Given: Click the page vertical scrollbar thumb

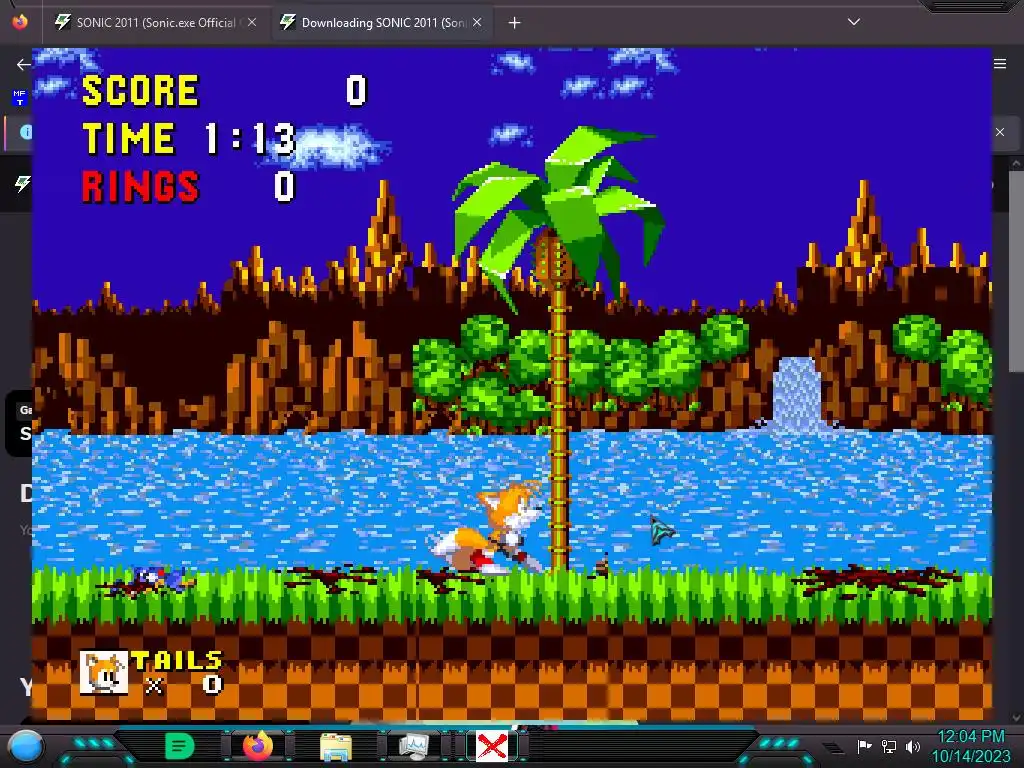Looking at the screenshot, I should pyautogui.click(x=1016, y=271).
